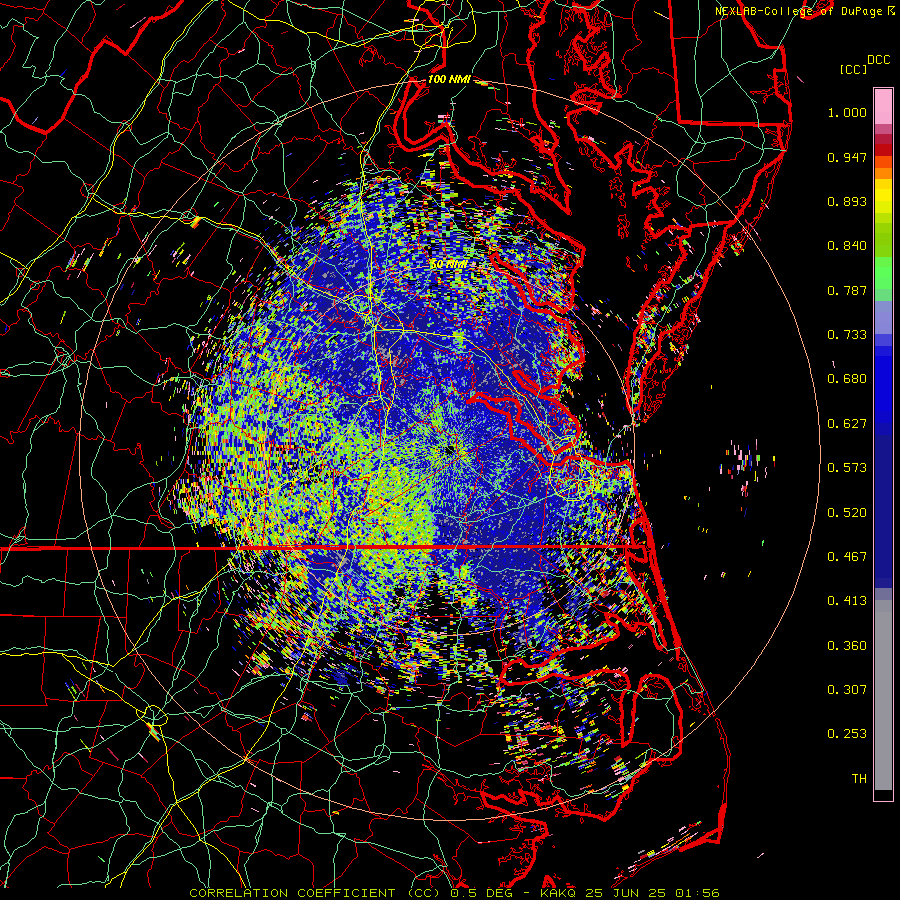Click the 100 NMI range ring label

(449, 79)
